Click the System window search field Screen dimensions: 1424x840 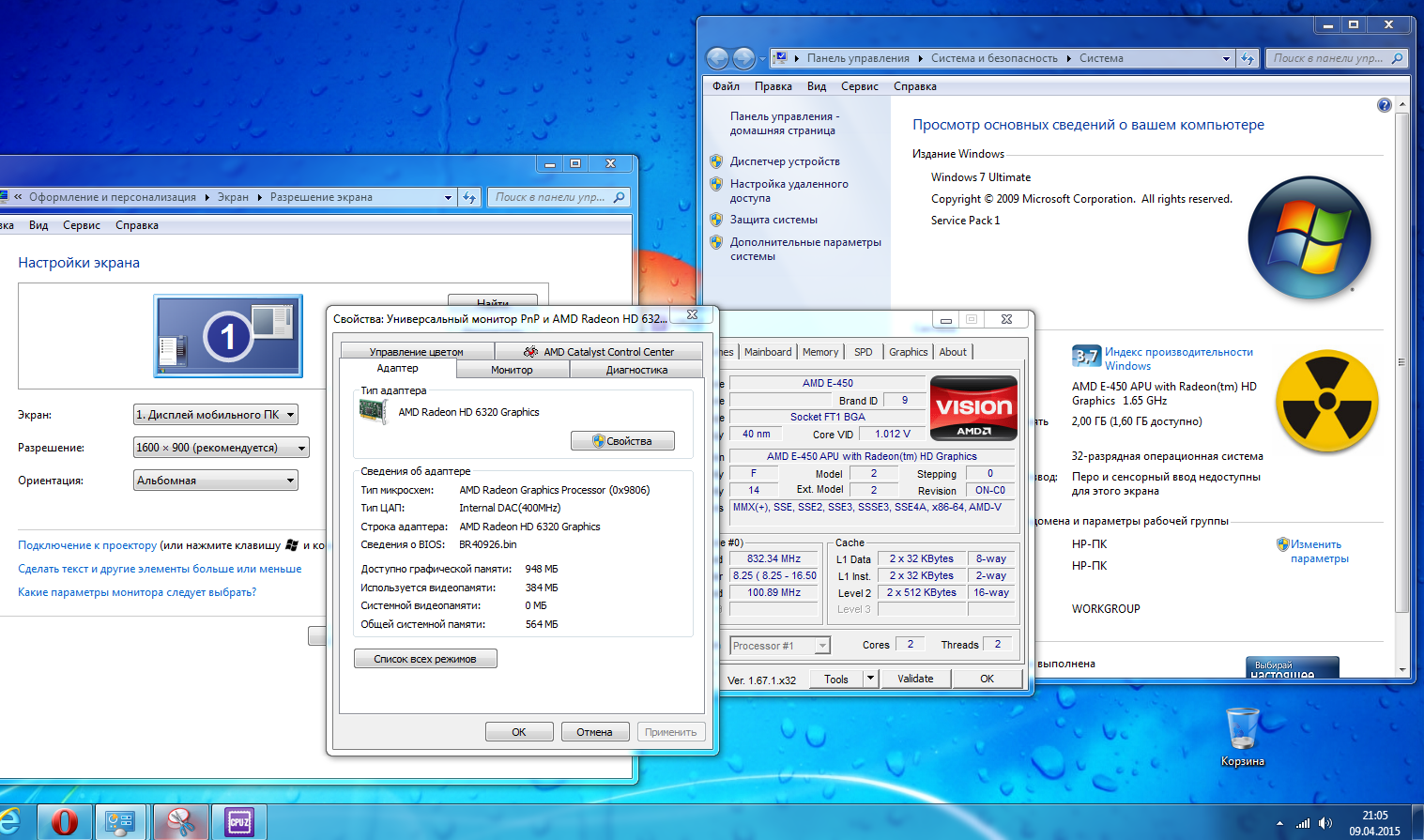pyautogui.click(x=1328, y=58)
